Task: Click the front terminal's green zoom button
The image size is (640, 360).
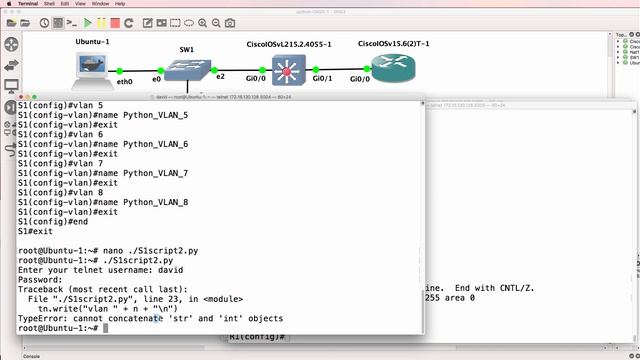Action: click(x=34, y=97)
